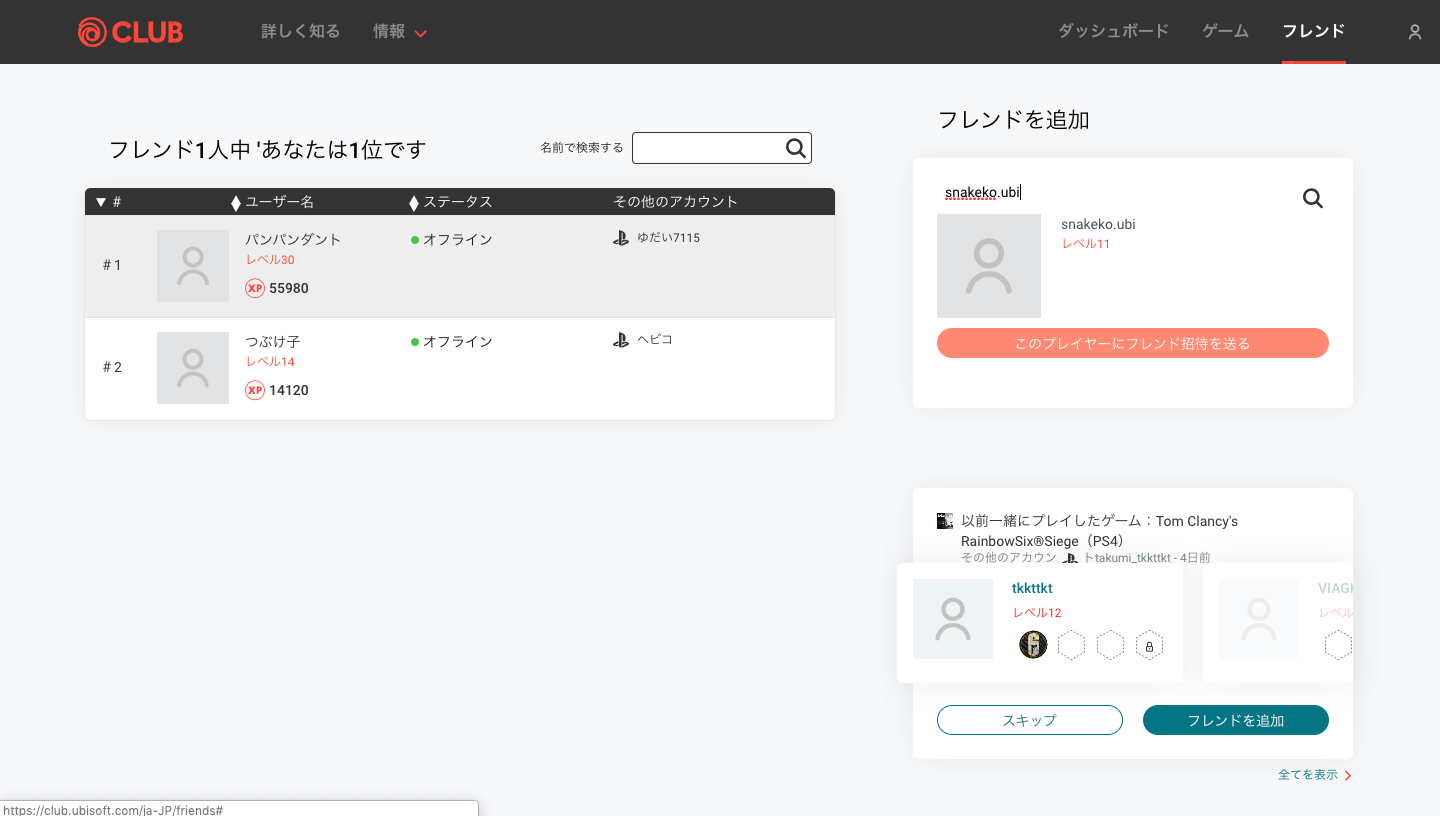Click the レベル11 text under snakeko.ubi
Screen dimensions: 1440x816
[x=1085, y=244]
